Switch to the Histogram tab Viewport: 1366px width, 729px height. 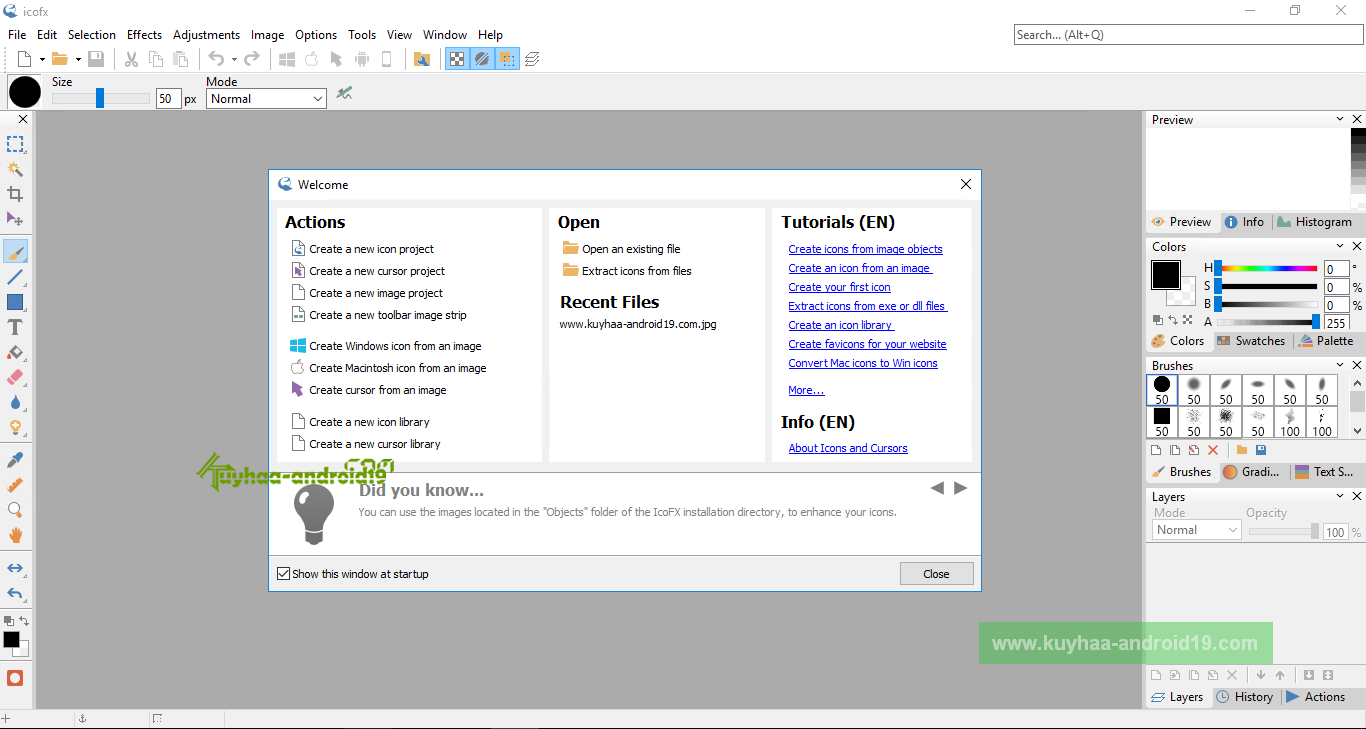click(x=1314, y=222)
